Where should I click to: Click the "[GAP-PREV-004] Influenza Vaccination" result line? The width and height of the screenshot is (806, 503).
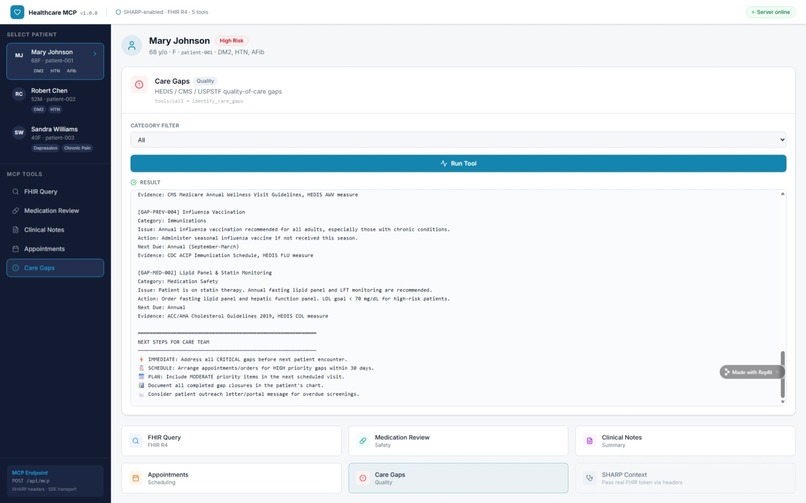[191, 212]
